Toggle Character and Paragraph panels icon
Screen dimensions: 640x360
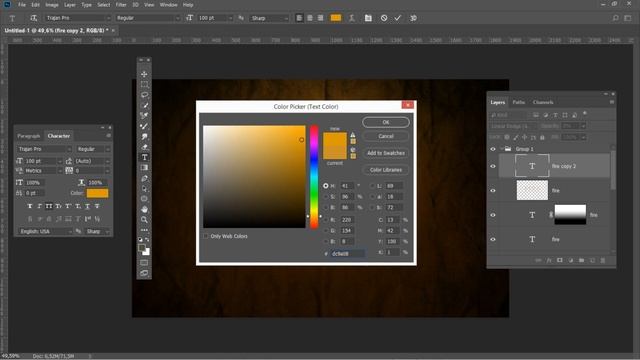(368, 18)
